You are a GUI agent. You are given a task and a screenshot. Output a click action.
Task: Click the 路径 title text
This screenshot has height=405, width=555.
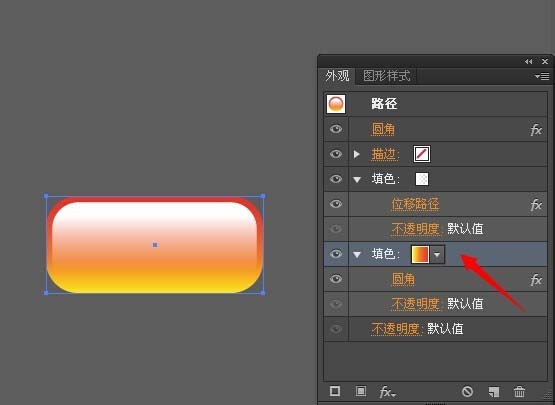pos(384,104)
